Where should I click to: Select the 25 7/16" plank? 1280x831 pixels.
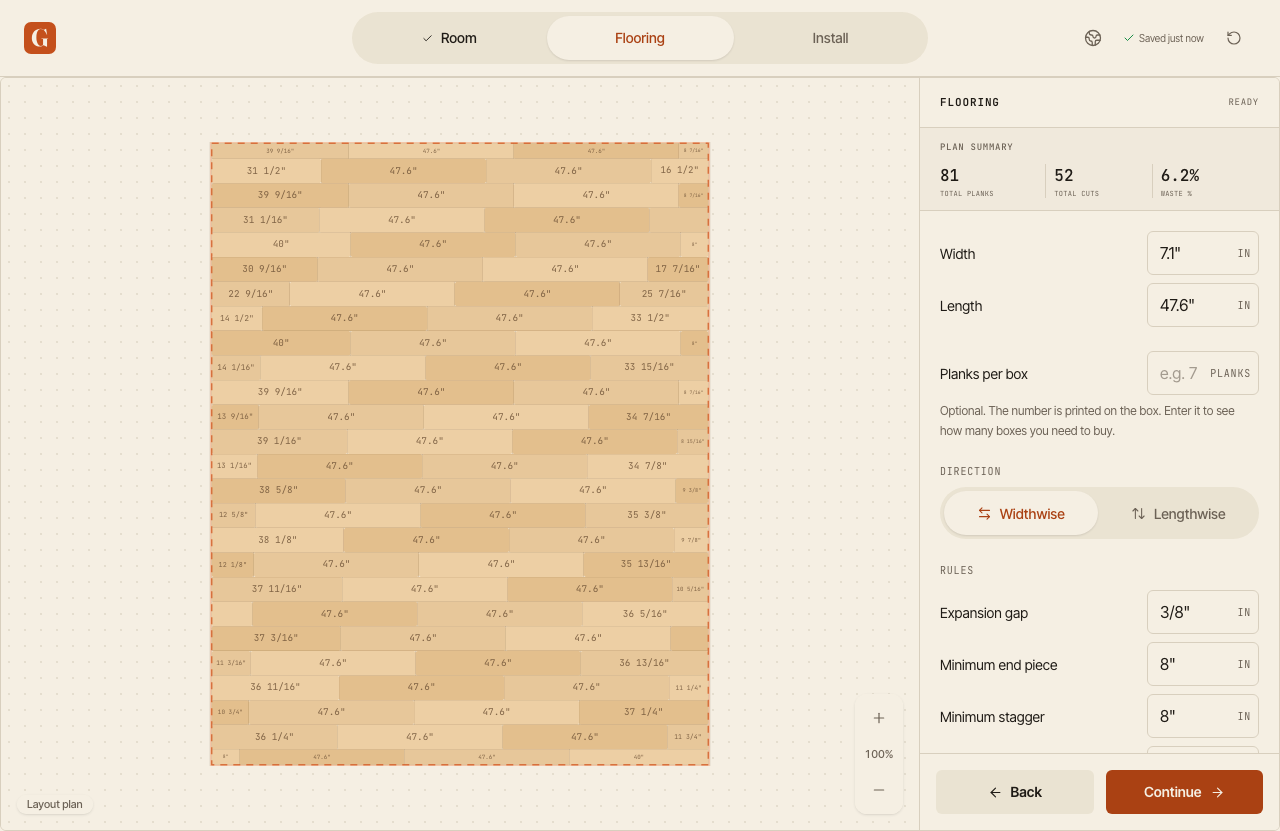click(664, 294)
